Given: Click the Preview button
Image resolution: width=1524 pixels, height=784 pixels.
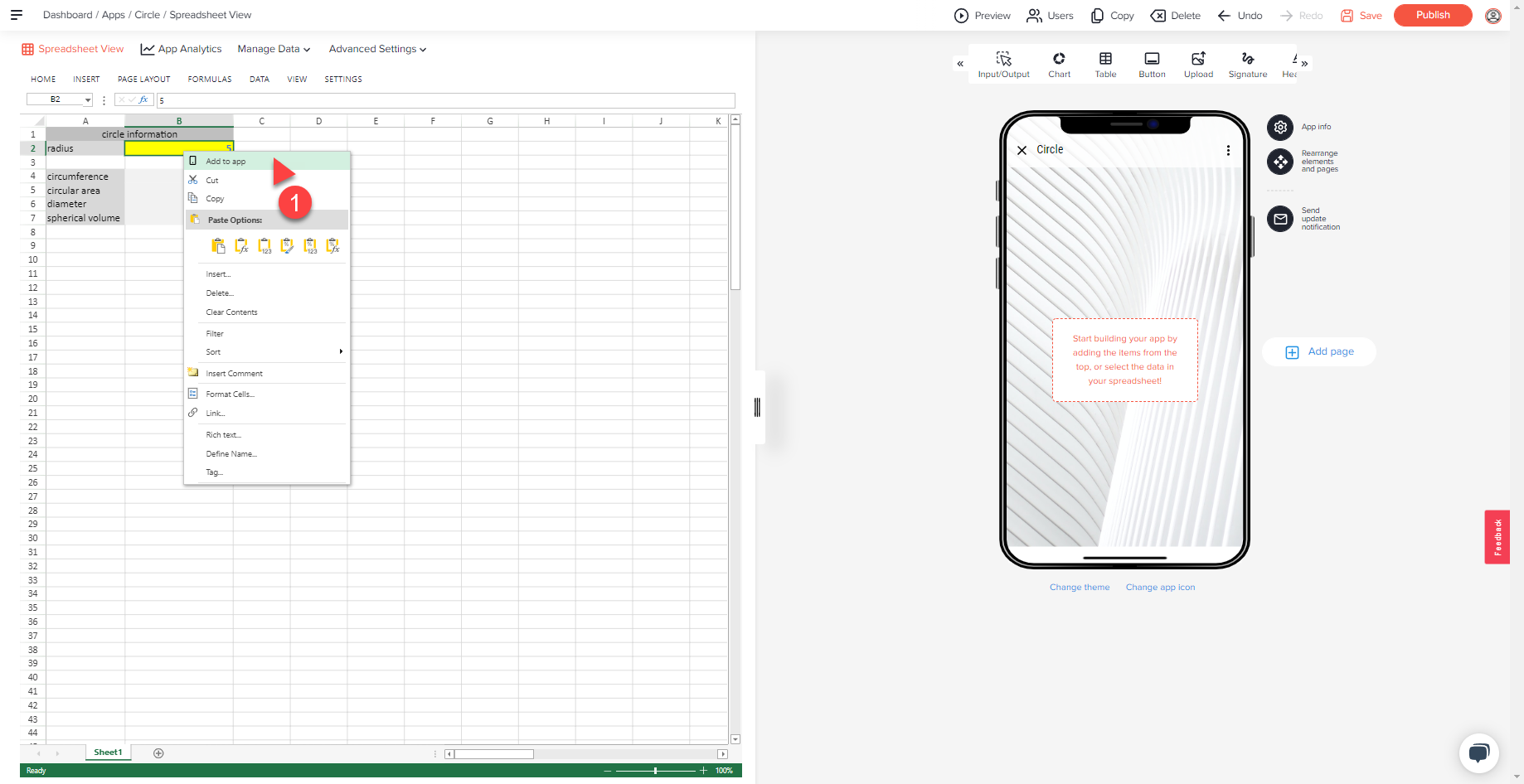Looking at the screenshot, I should pos(983,16).
